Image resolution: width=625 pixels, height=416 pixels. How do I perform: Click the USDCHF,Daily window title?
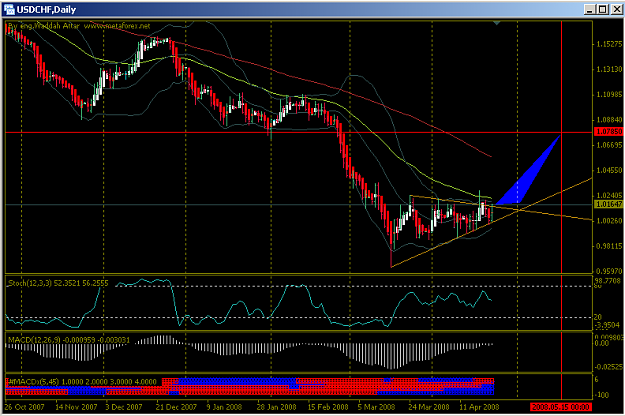point(46,10)
